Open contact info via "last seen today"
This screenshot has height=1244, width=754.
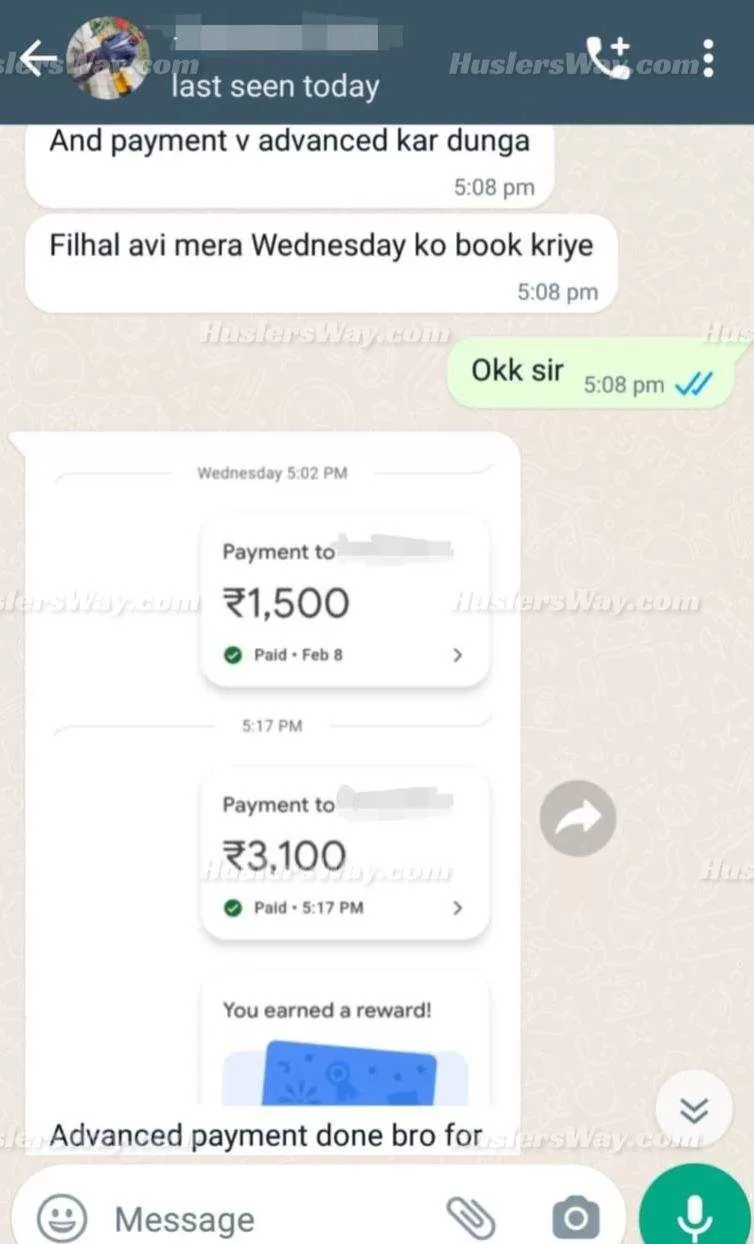click(x=275, y=86)
